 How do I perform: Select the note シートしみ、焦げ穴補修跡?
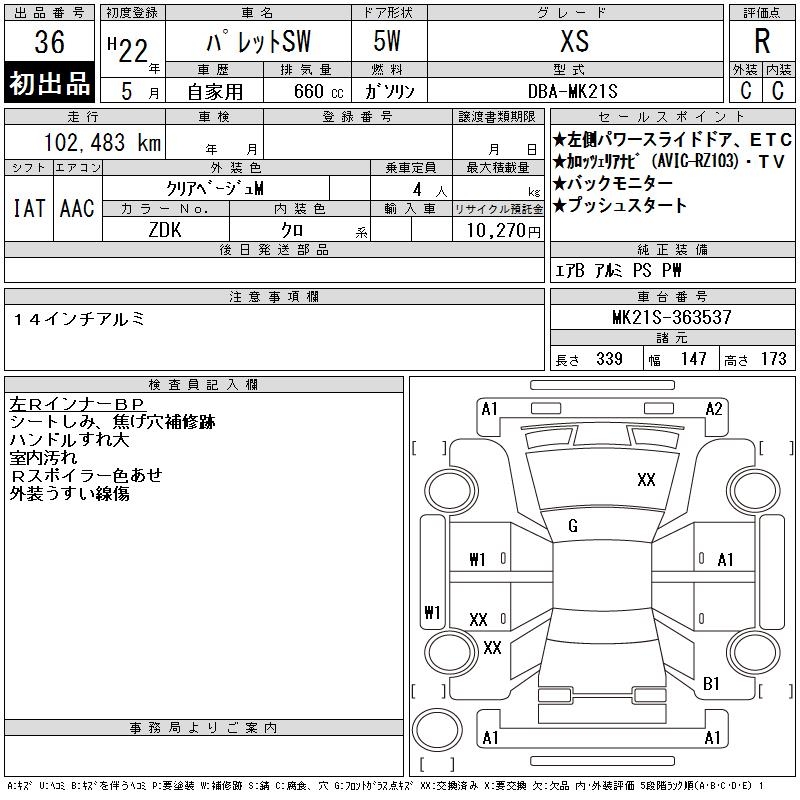pyautogui.click(x=112, y=422)
